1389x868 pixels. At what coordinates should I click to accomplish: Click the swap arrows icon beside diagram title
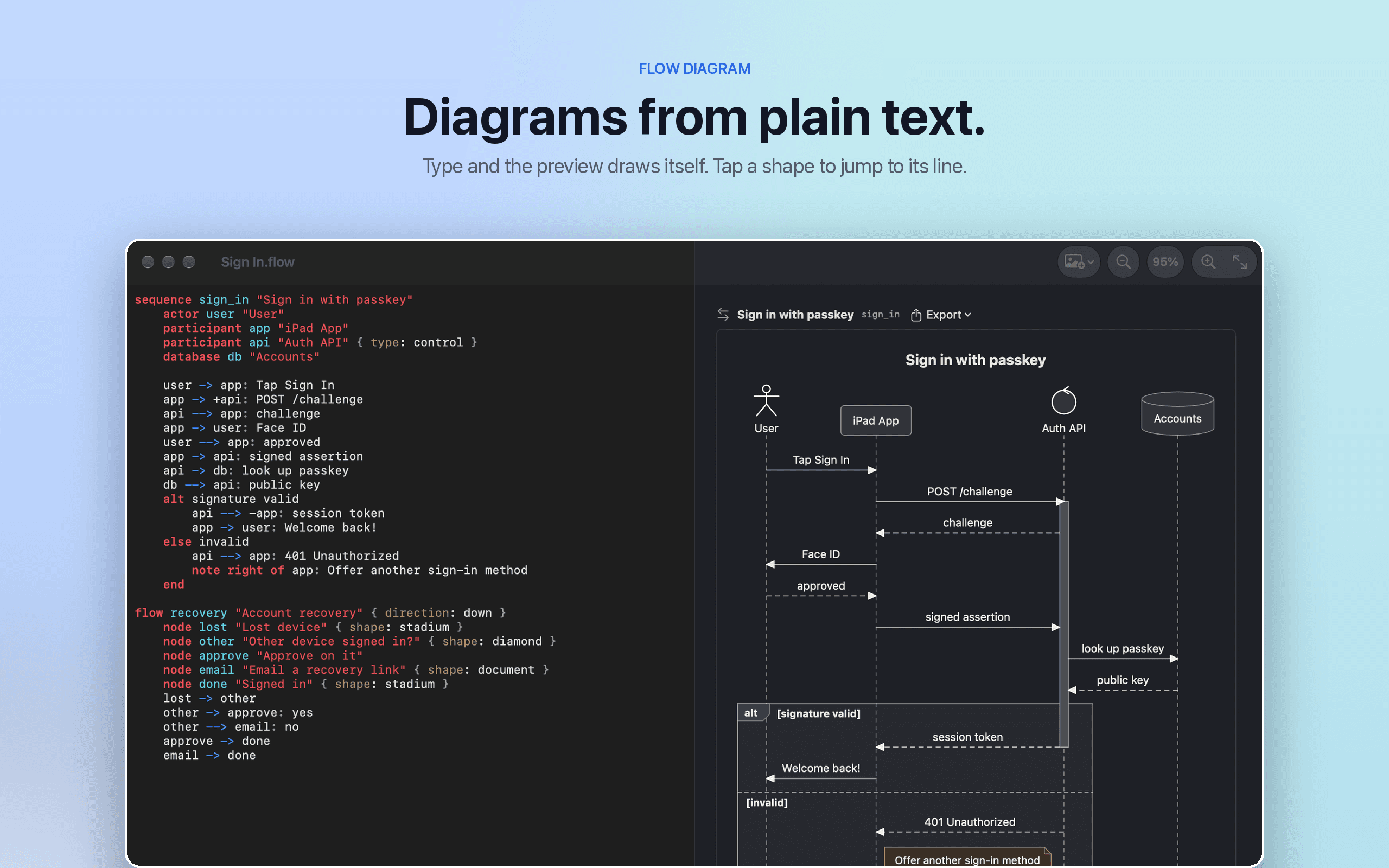[x=723, y=315]
